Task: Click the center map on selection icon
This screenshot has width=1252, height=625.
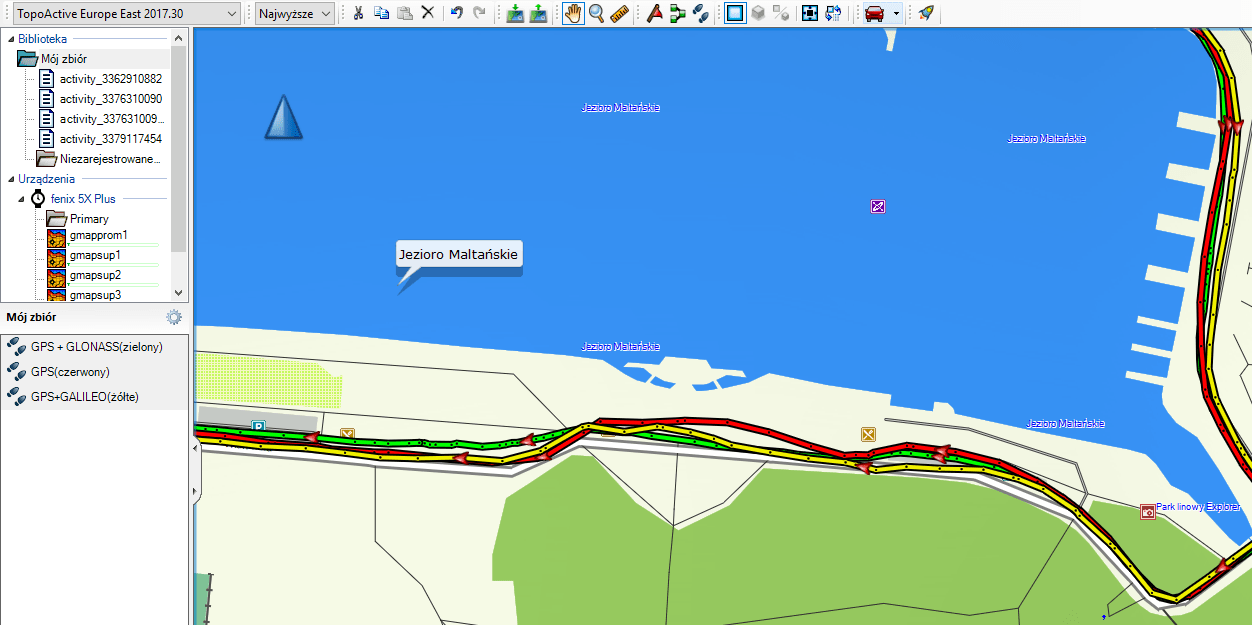Action: point(810,13)
